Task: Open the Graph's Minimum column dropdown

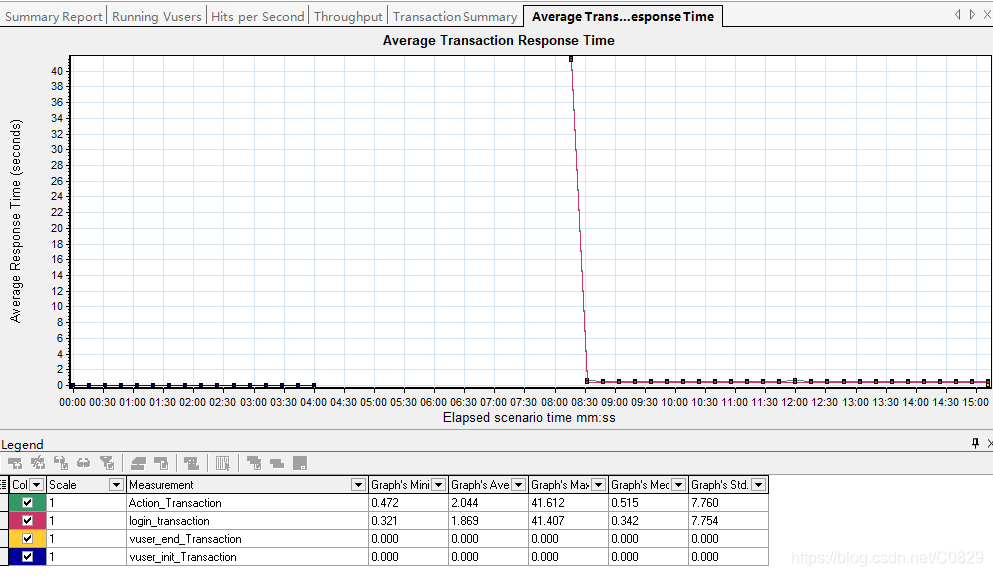Action: (438, 485)
